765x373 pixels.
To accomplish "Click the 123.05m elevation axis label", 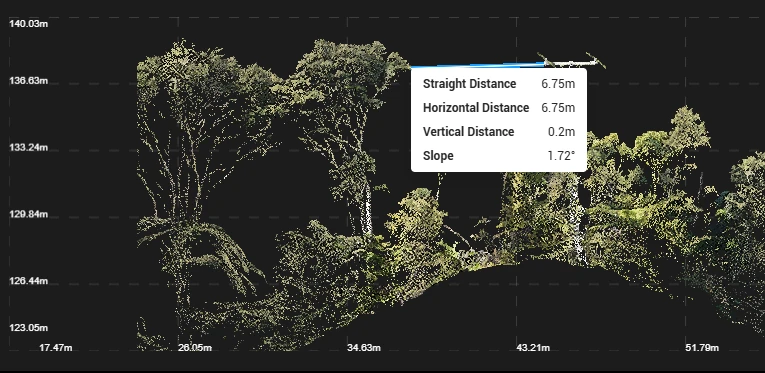I will pos(29,328).
